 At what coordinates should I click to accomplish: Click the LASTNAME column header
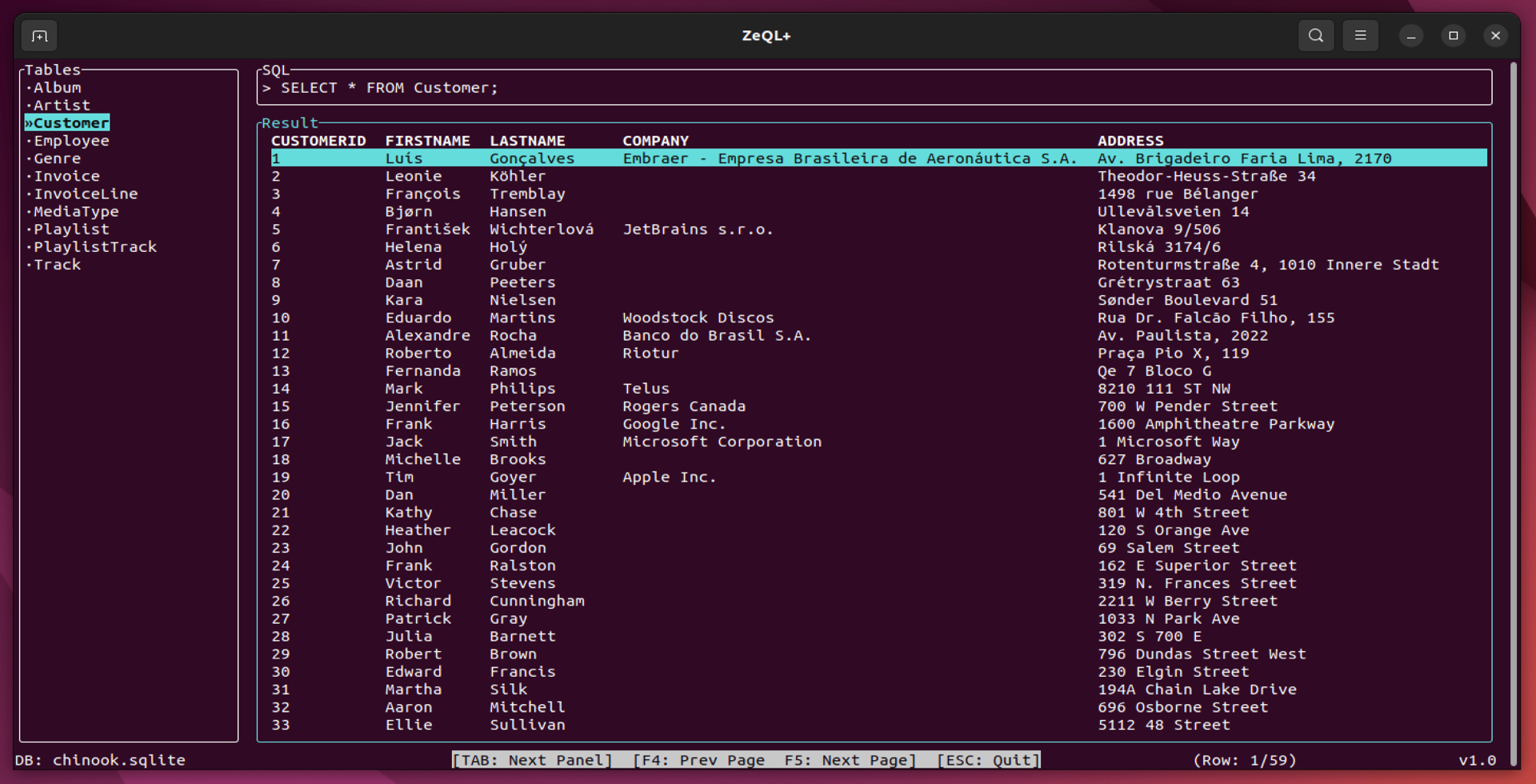527,141
